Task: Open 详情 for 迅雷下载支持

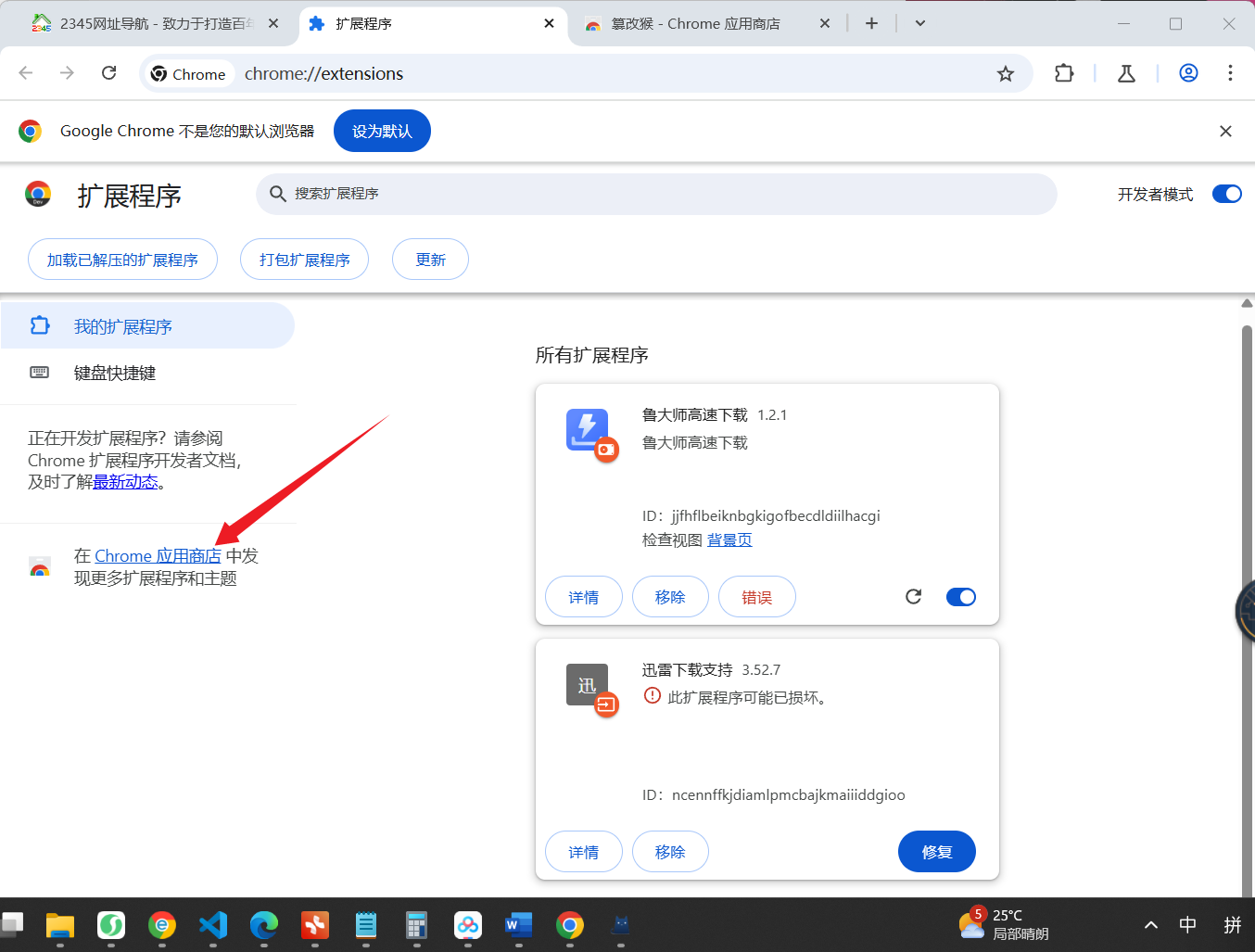Action: point(584,852)
